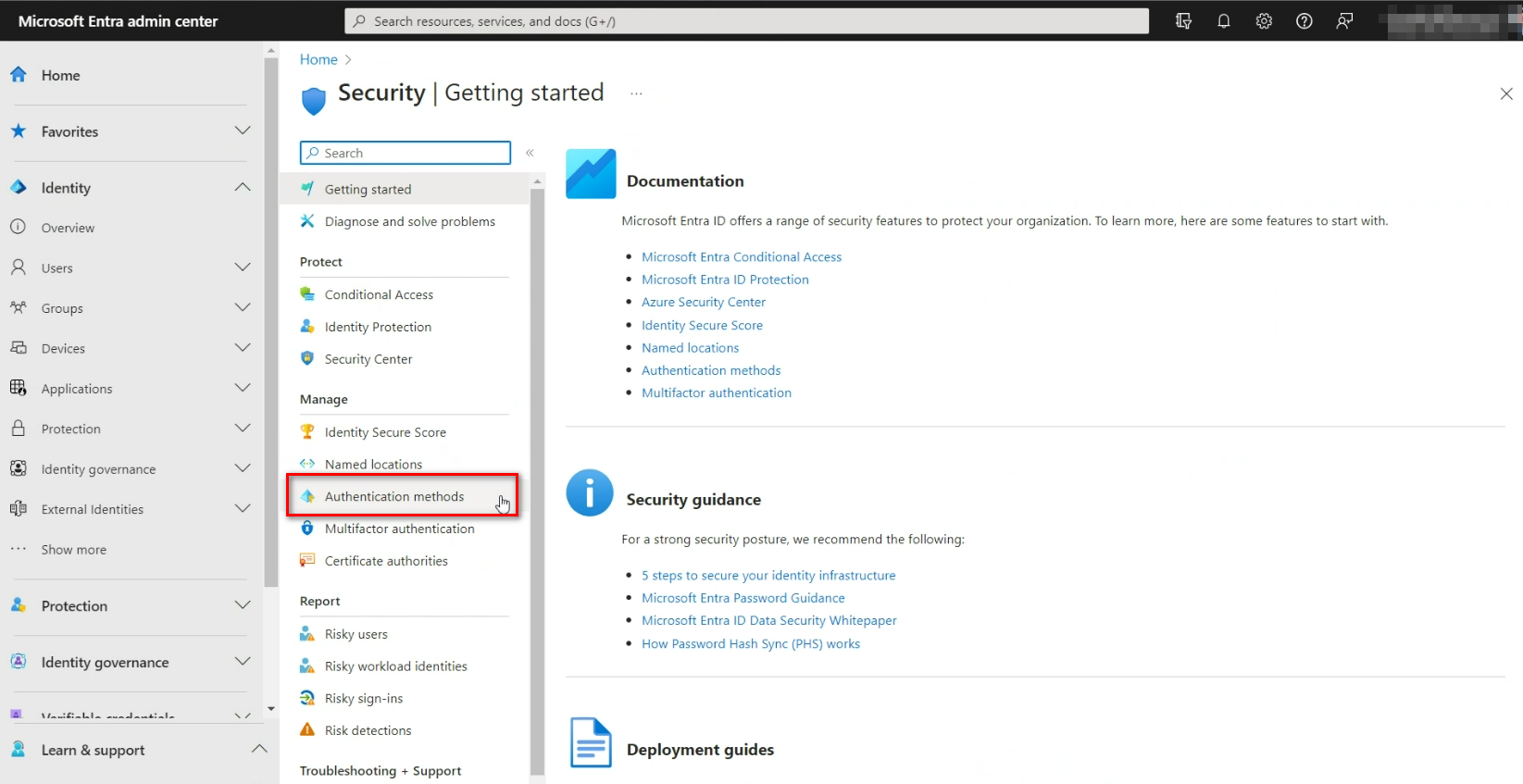The image size is (1523, 784).
Task: Open How Password Hash Sync works link
Action: coord(751,643)
